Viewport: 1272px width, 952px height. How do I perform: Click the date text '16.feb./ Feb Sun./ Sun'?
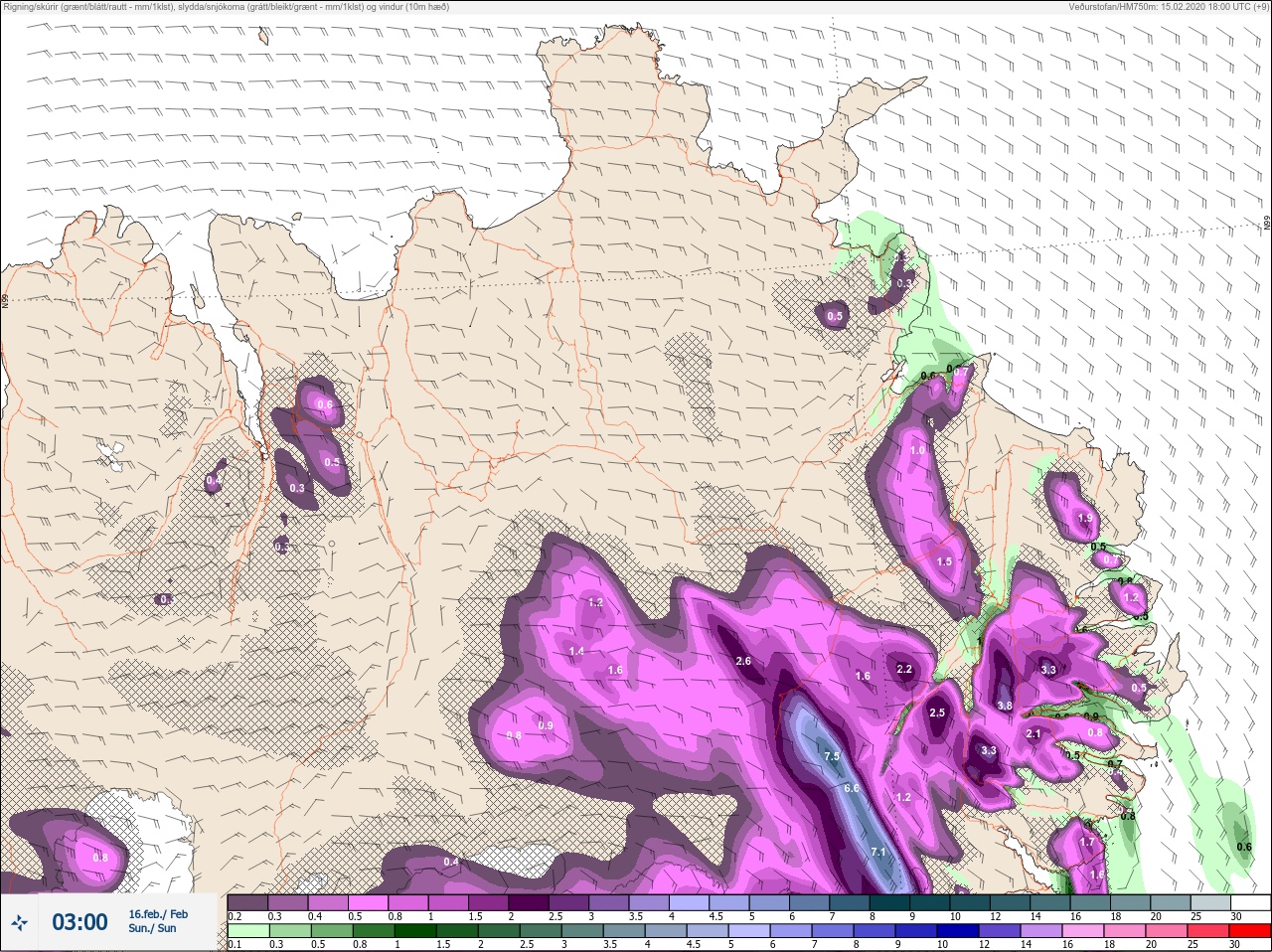pyautogui.click(x=158, y=921)
